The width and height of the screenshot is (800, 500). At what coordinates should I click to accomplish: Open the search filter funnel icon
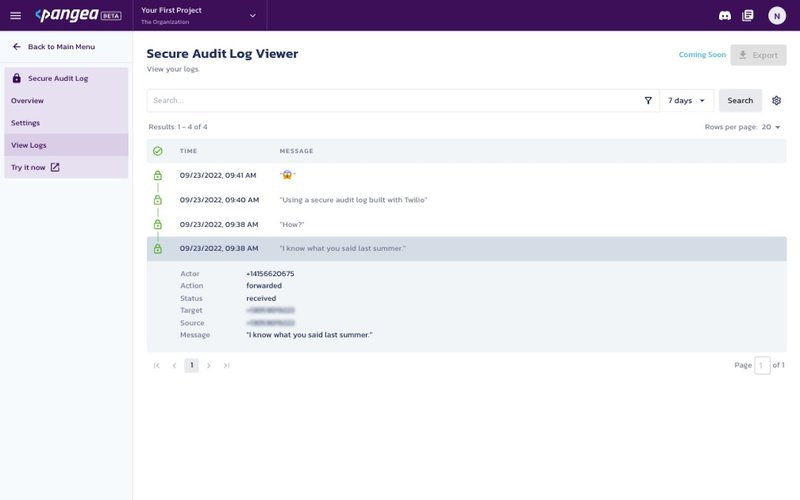[x=648, y=101]
